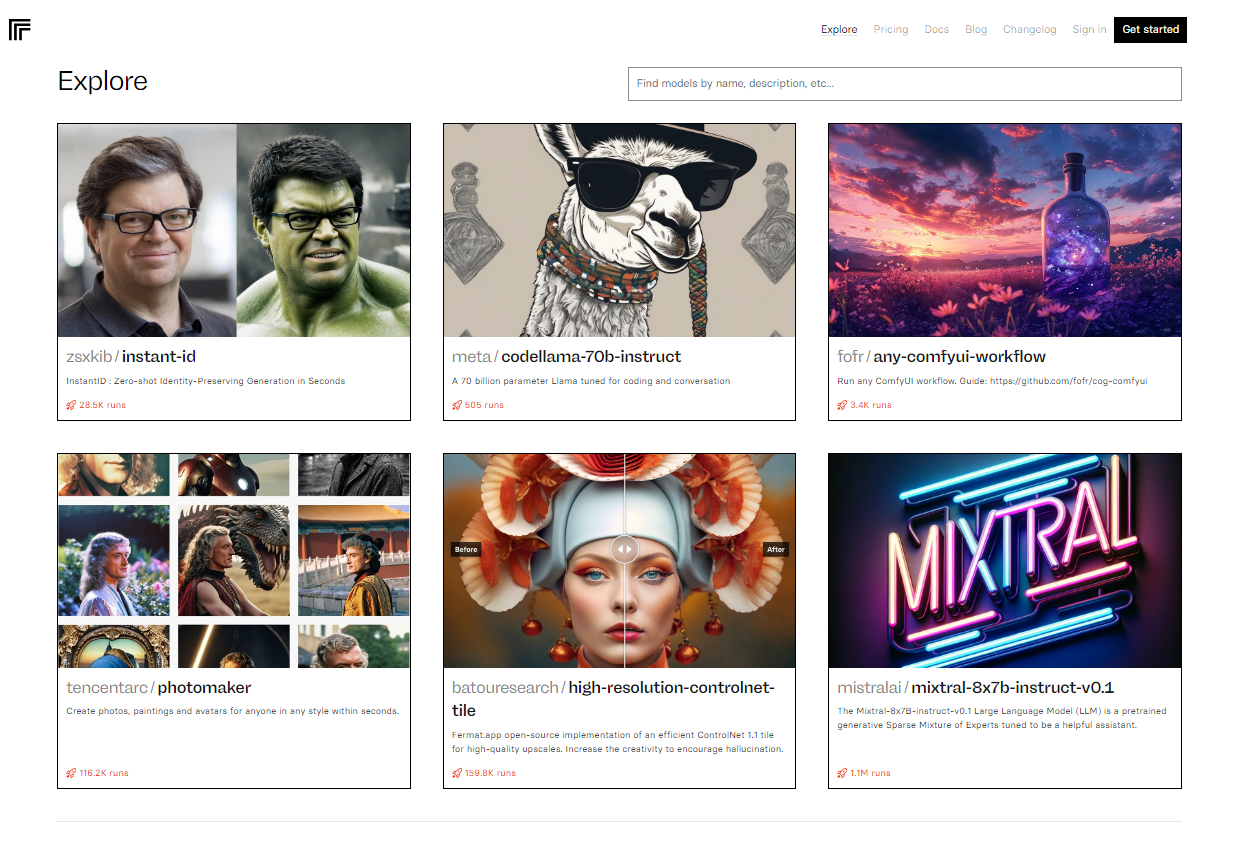
Task: Open any-comfyui-workflow model link
Action: pos(960,356)
